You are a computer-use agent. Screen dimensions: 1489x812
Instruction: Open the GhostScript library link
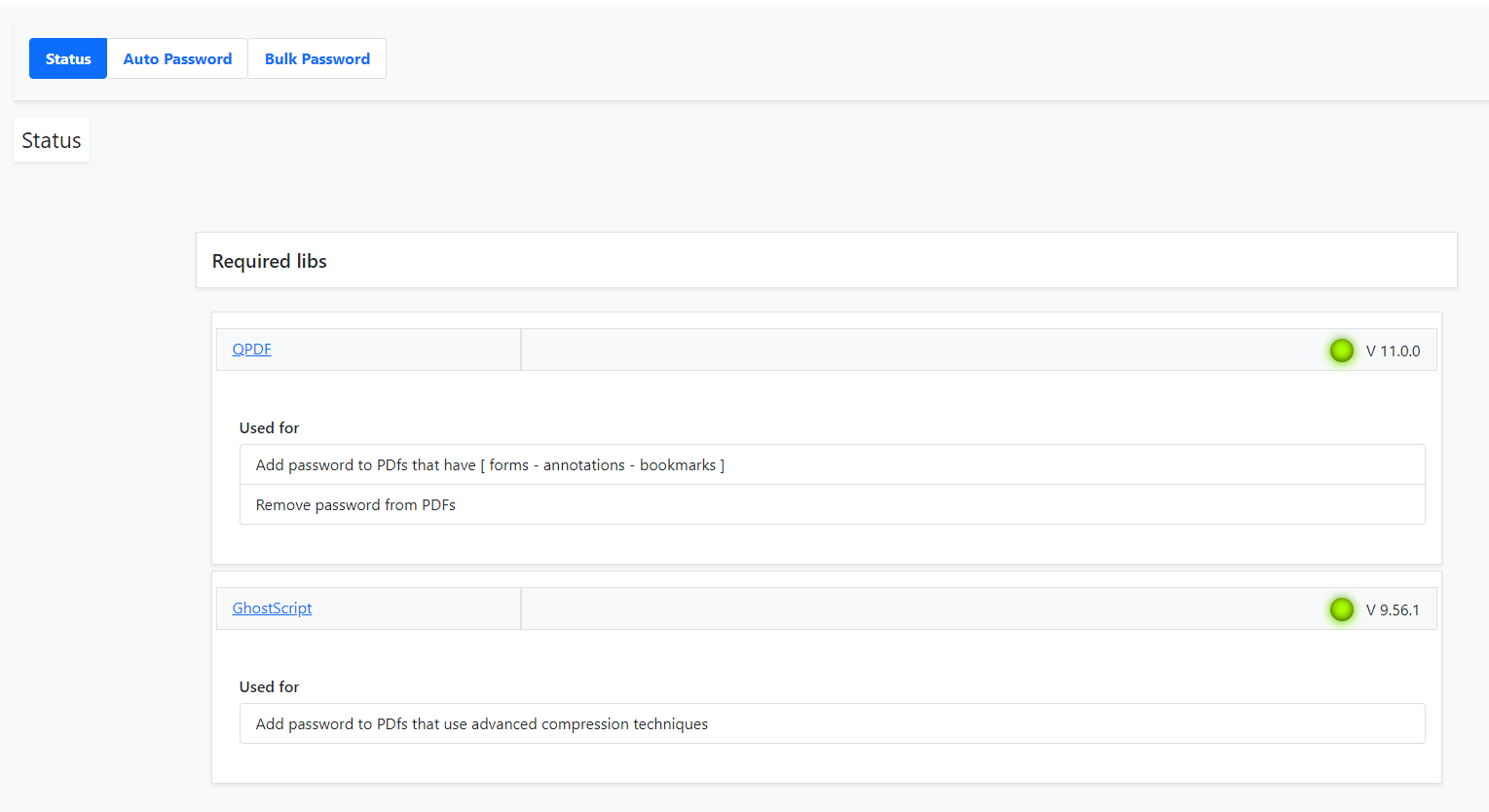pos(272,608)
